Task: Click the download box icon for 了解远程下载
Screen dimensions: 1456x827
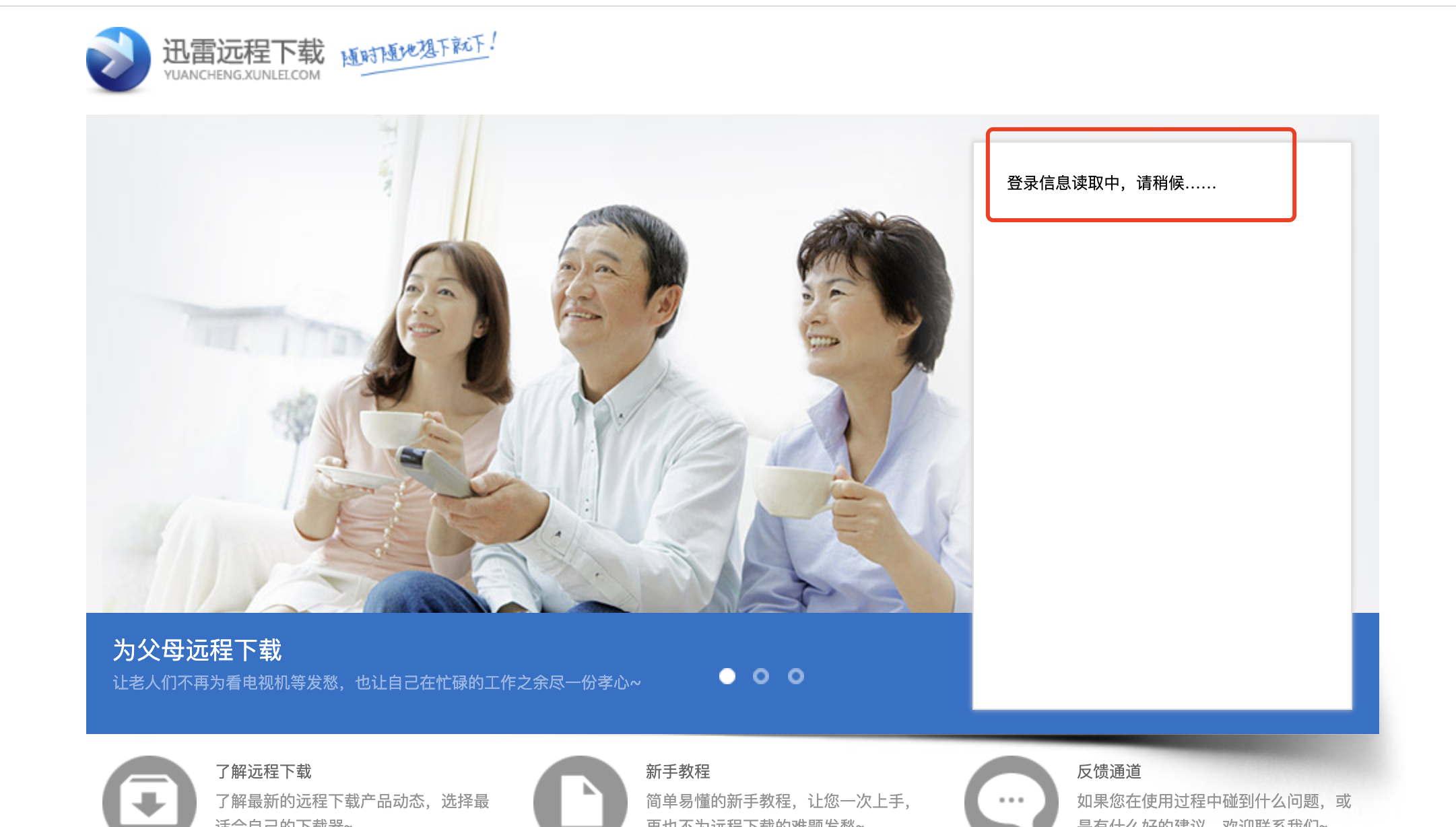Action: point(150,798)
